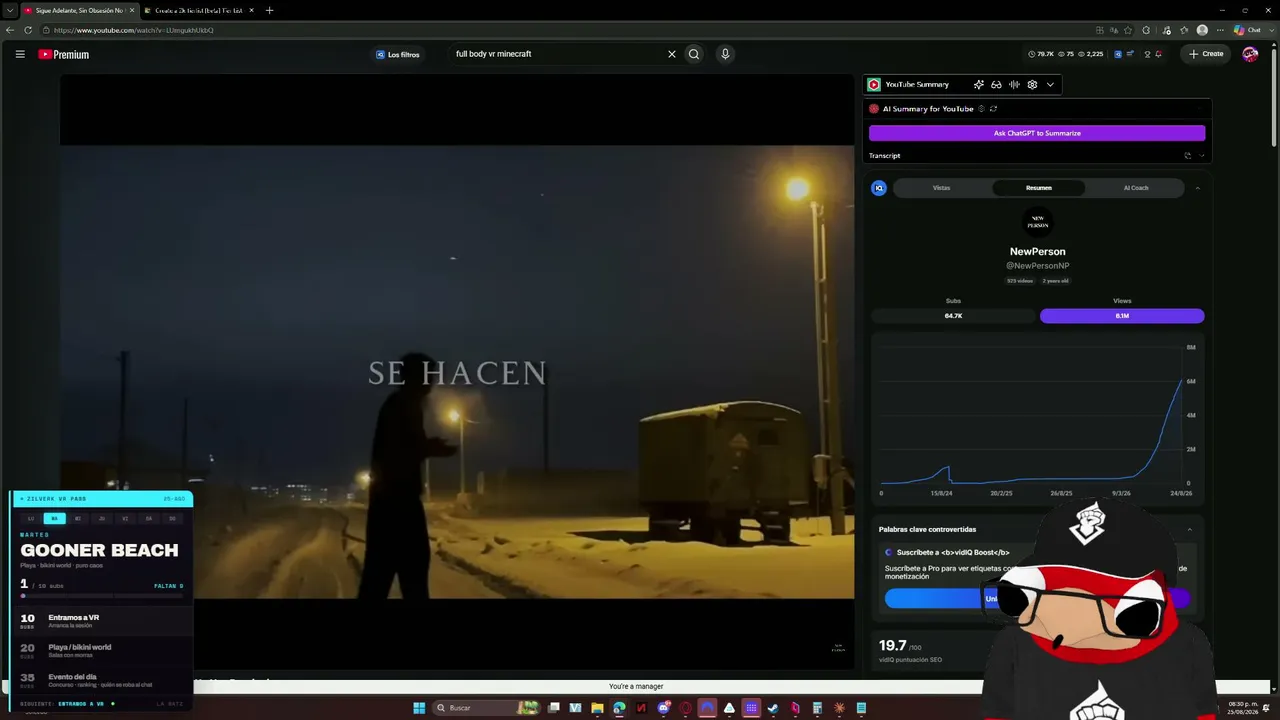Start voice search with the microphone
The height and width of the screenshot is (720, 1280).
click(x=725, y=54)
